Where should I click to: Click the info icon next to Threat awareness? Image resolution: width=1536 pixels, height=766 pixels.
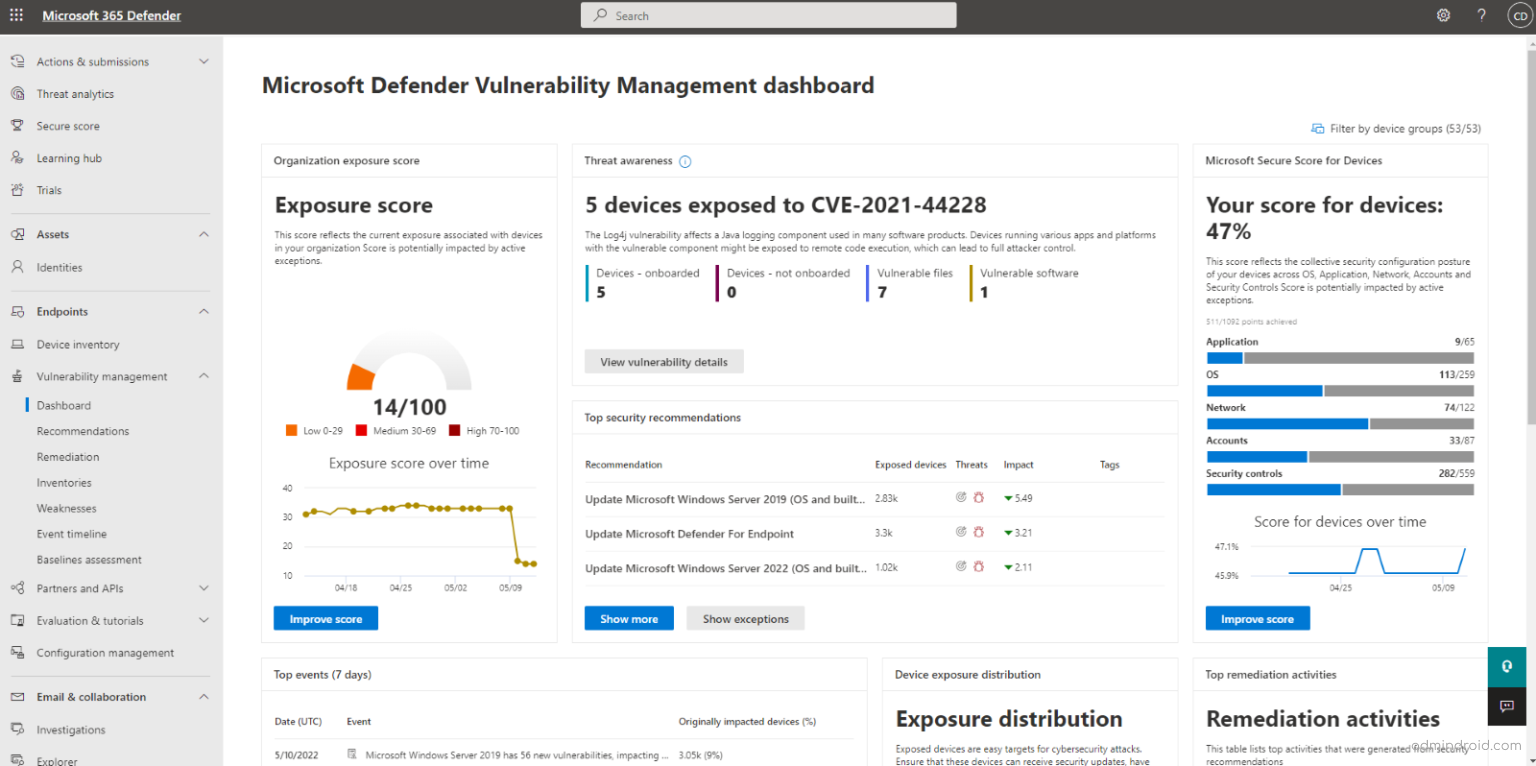[685, 161]
